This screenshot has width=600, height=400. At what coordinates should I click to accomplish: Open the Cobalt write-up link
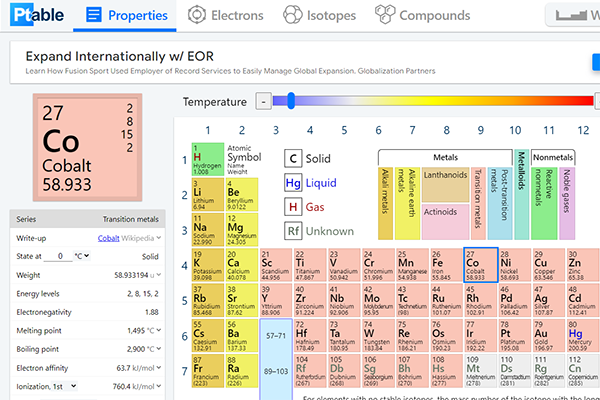point(108,238)
